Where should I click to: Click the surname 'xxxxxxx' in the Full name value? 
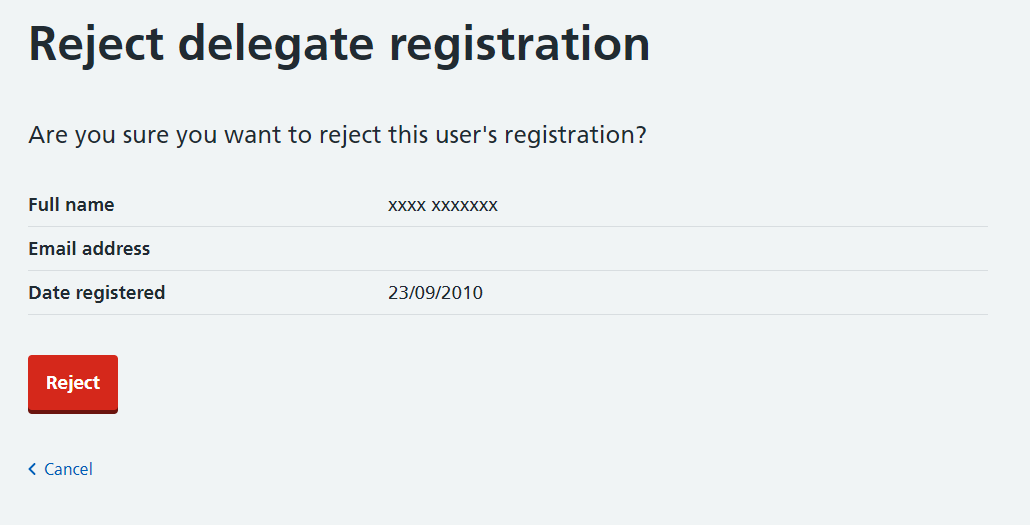pos(464,205)
